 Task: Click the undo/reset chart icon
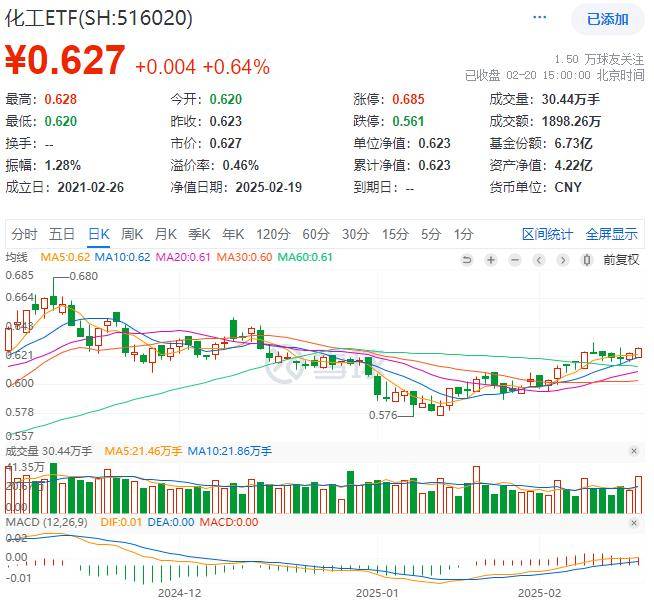point(467,260)
